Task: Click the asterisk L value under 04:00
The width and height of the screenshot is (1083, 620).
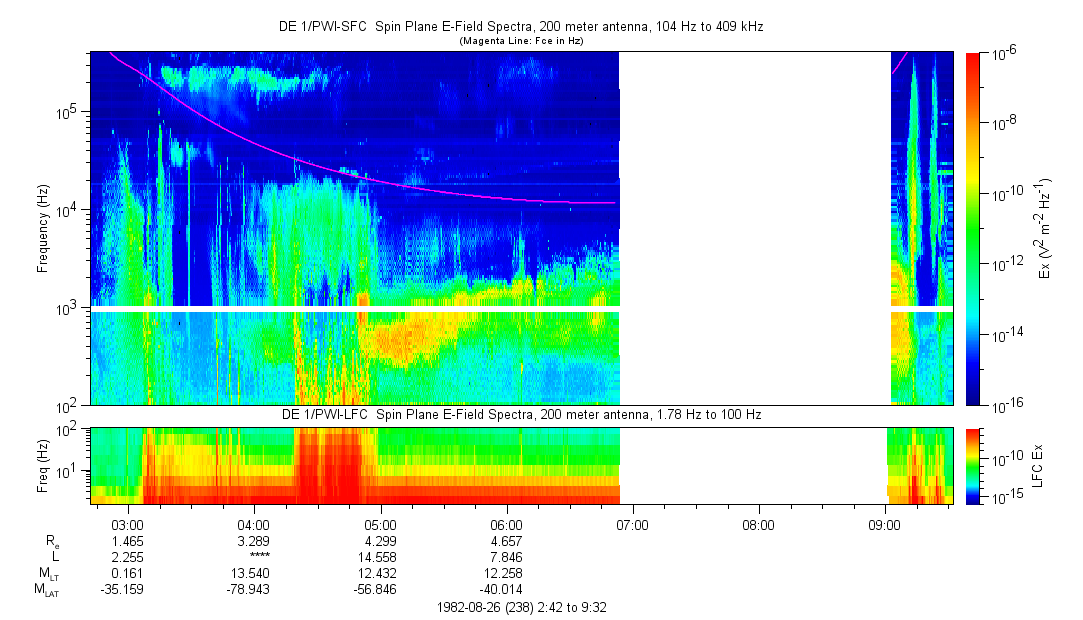Action: click(x=254, y=556)
